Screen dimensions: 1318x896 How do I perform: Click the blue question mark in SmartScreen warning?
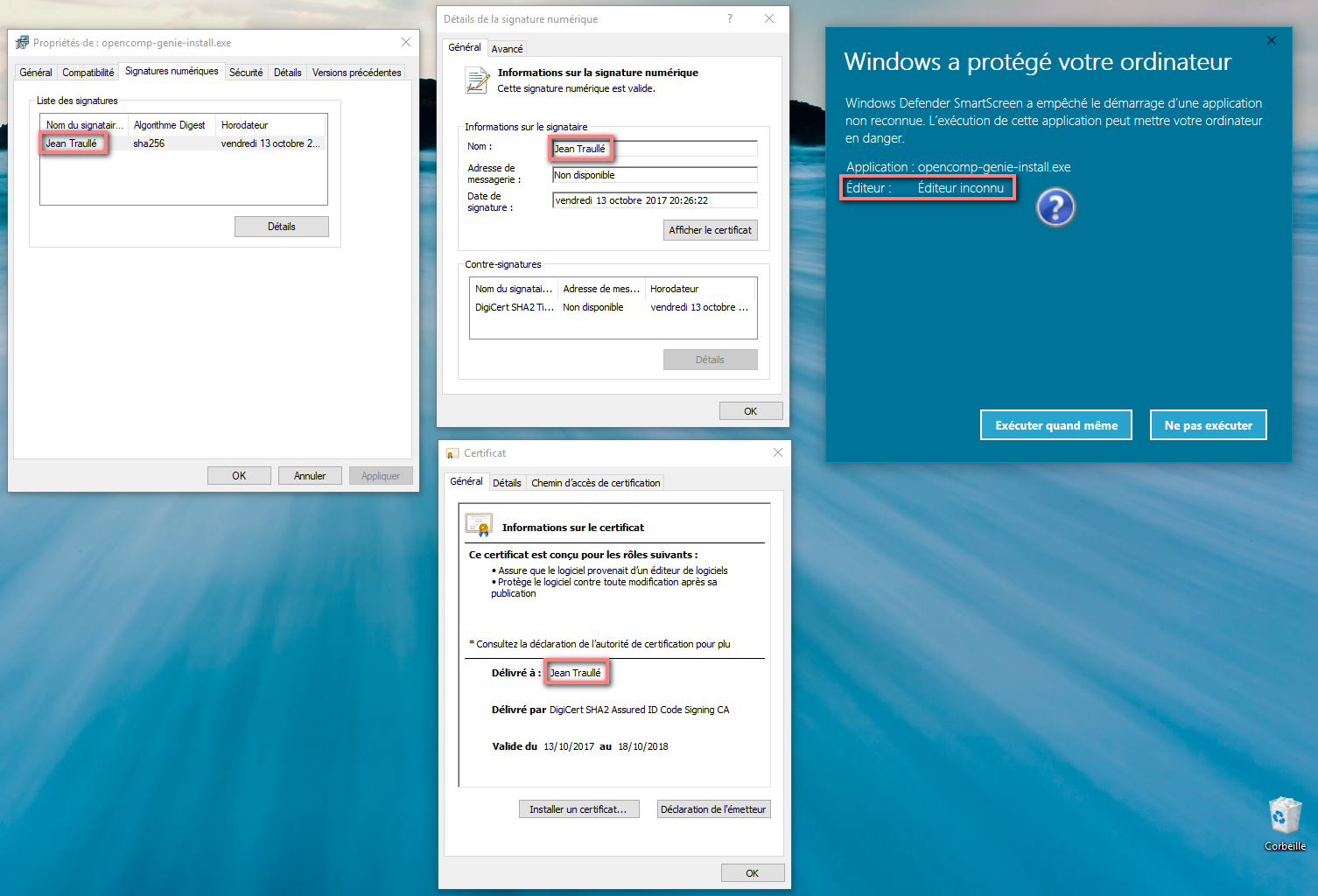coord(1055,207)
